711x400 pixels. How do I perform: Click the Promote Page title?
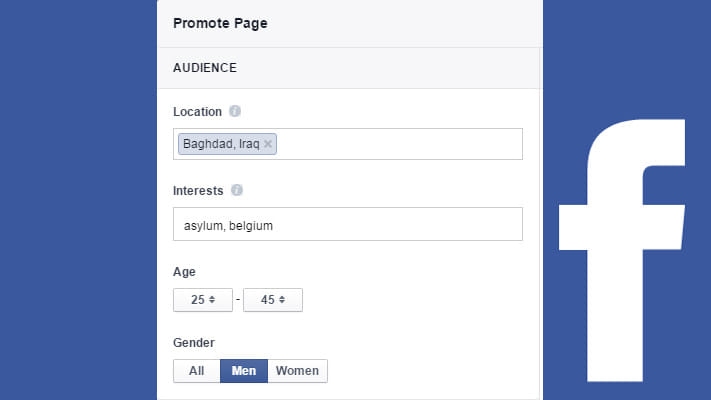pyautogui.click(x=220, y=23)
